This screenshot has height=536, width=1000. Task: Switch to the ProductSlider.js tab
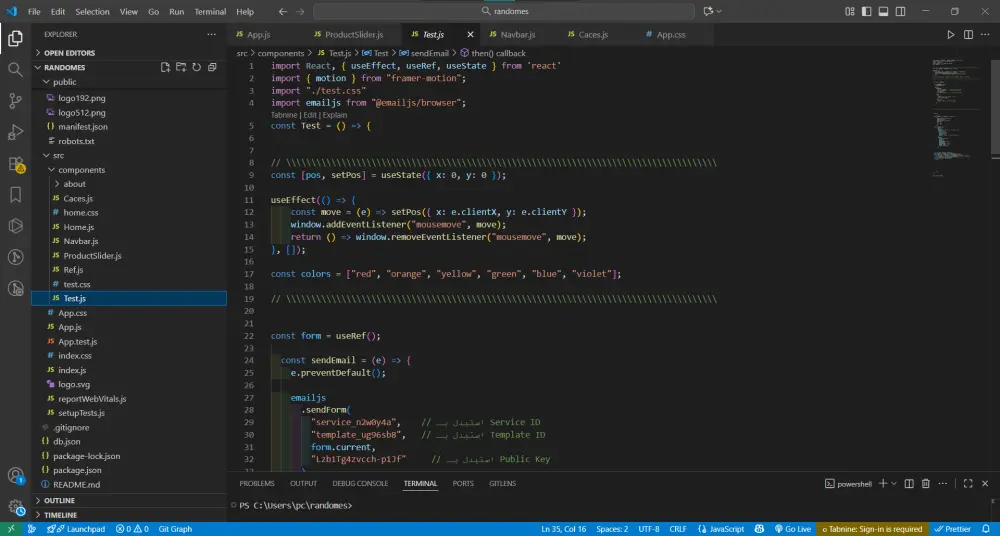354,34
